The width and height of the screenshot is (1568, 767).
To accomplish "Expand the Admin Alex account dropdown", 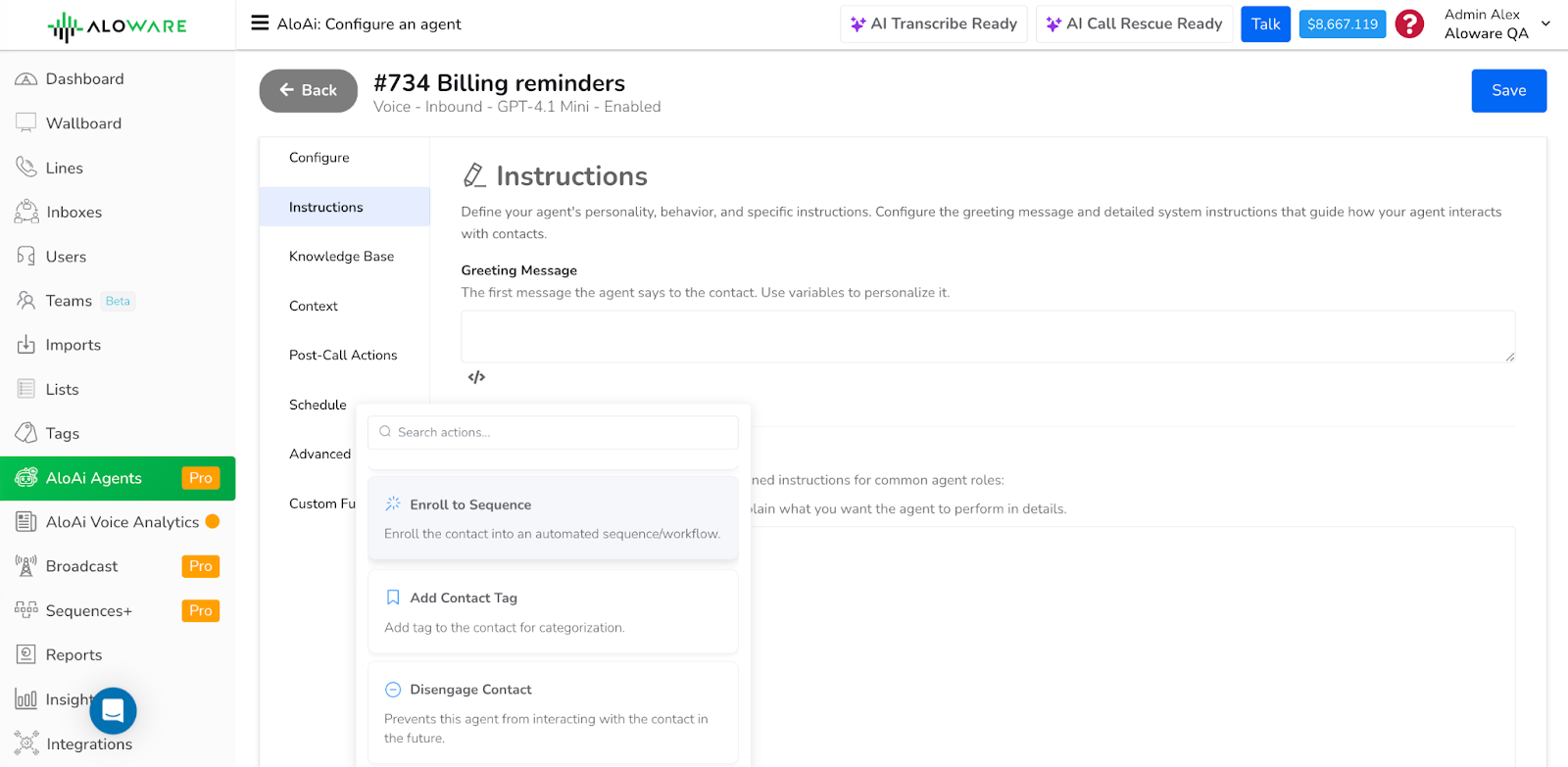I will click(x=1545, y=24).
